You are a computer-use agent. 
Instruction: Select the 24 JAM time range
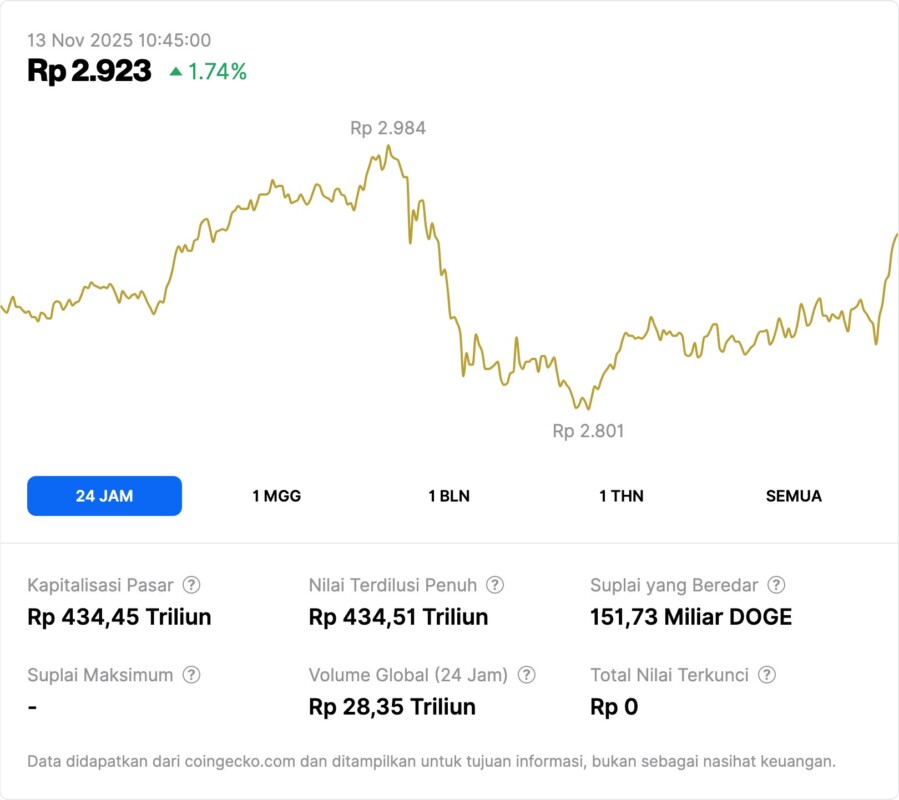coord(104,496)
